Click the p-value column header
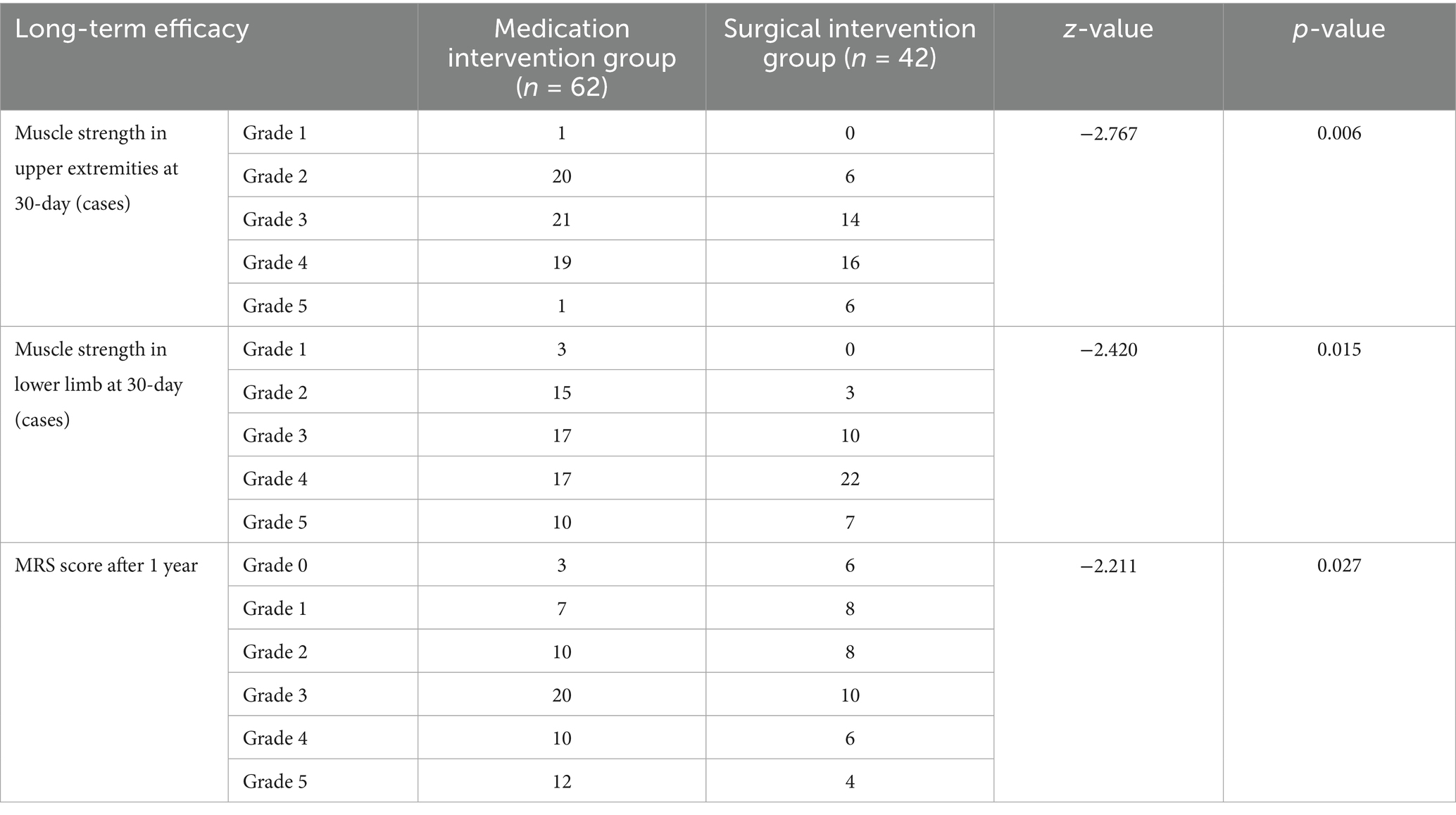This screenshot has width=1456, height=815. tap(1338, 30)
